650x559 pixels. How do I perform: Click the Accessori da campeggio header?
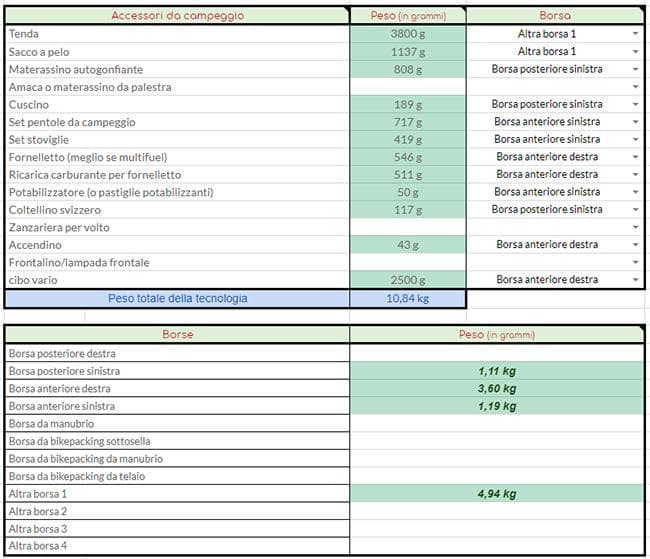177,15
